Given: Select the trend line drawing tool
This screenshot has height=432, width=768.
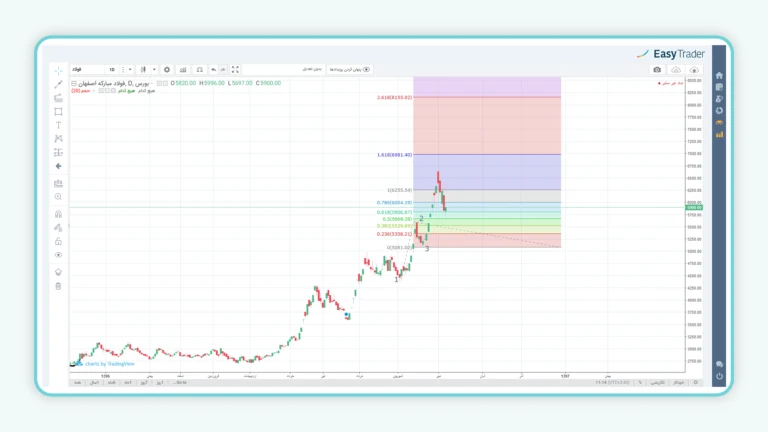Looking at the screenshot, I should click(58, 84).
